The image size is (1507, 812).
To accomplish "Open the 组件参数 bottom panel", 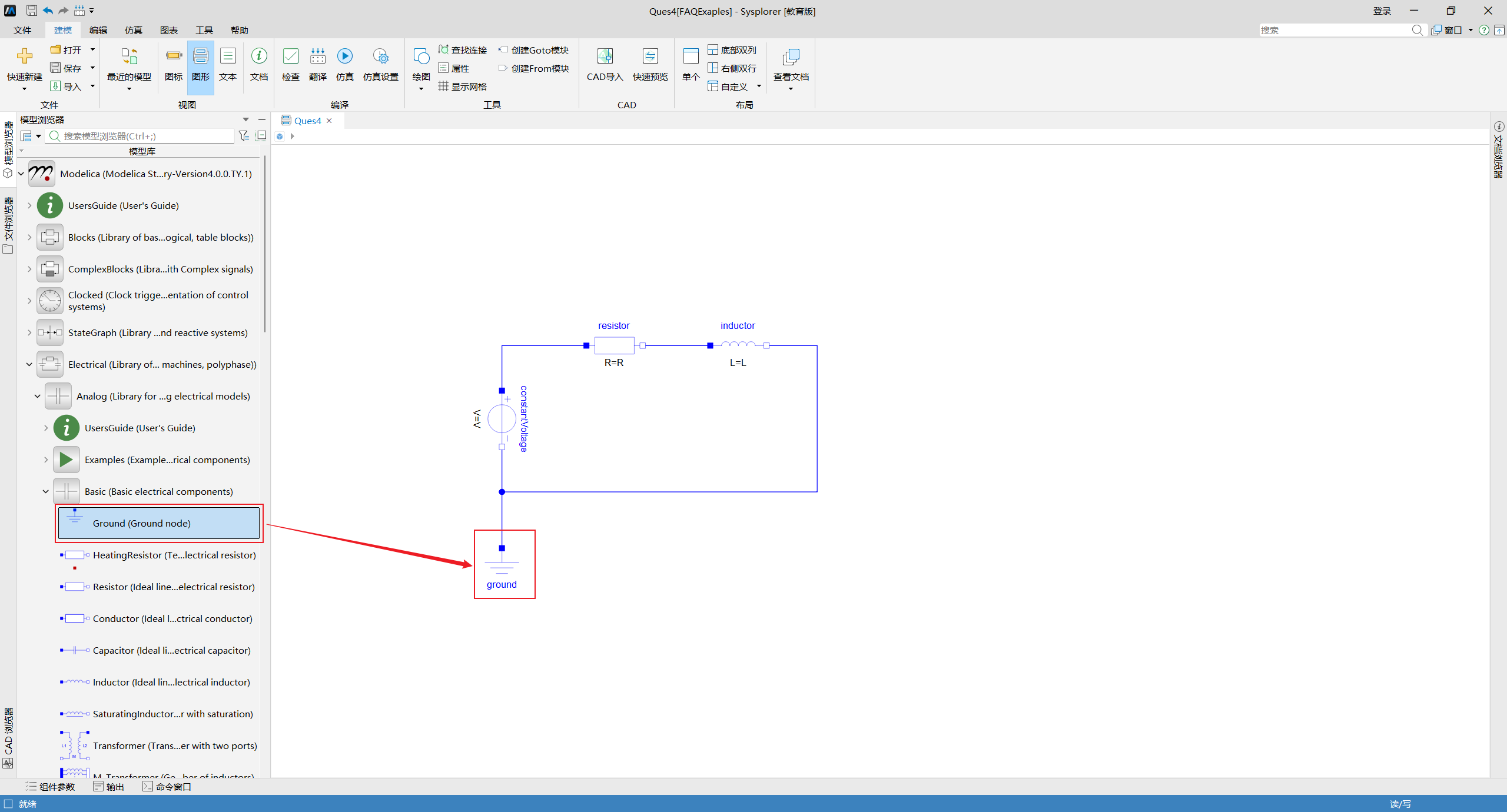I will (51, 787).
